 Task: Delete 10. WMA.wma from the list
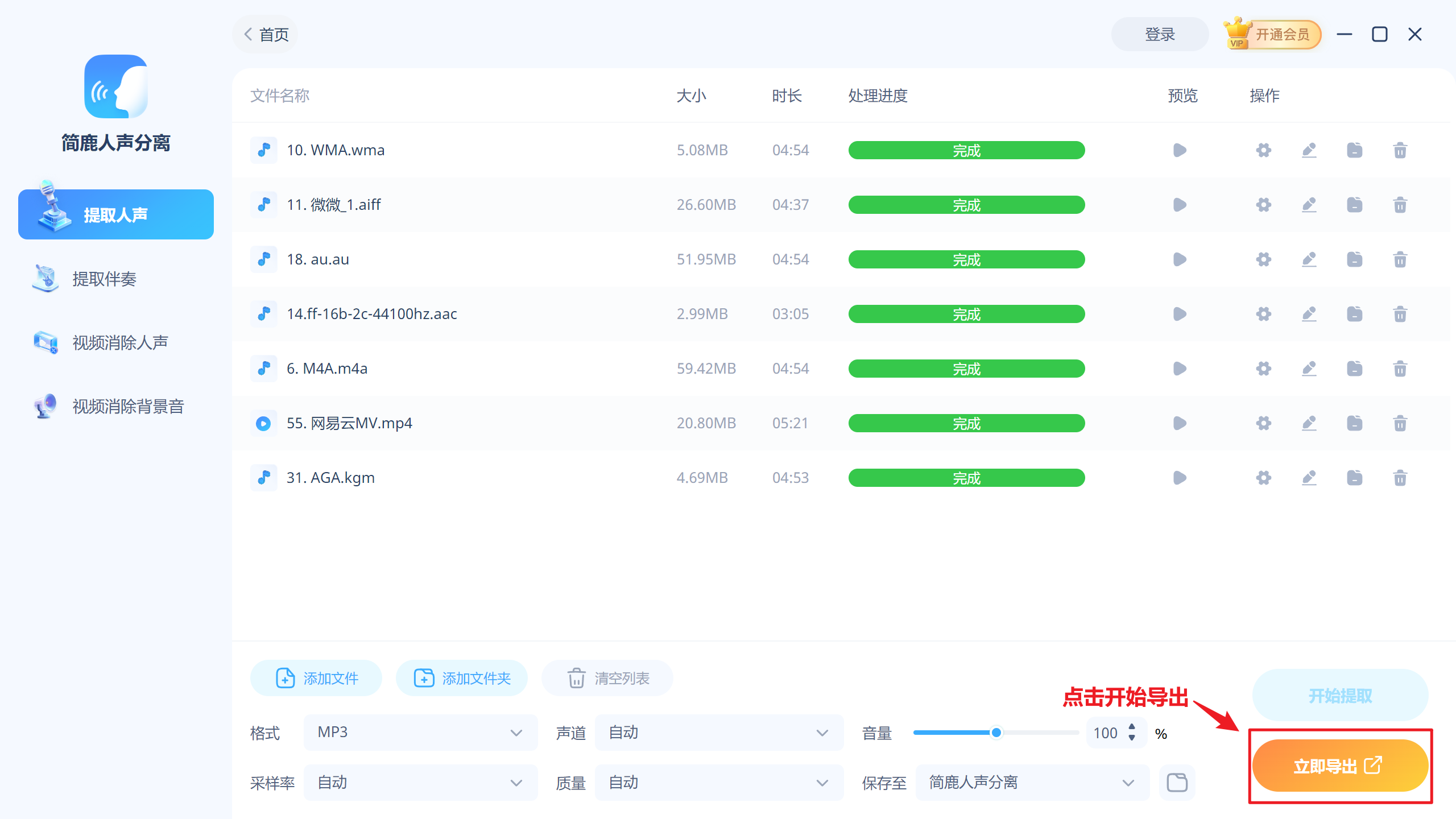click(x=1400, y=151)
